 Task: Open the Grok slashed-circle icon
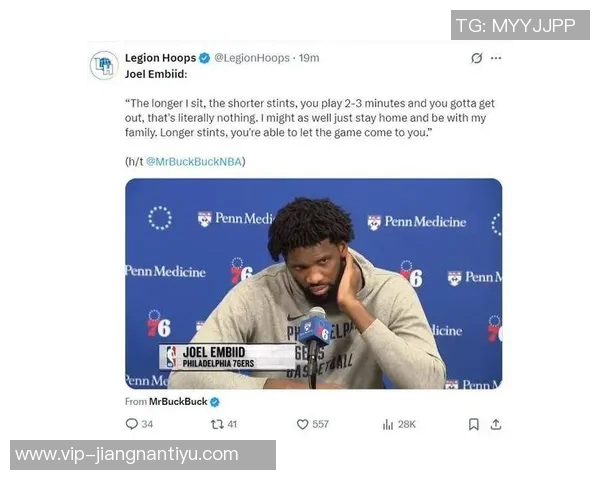click(x=476, y=58)
